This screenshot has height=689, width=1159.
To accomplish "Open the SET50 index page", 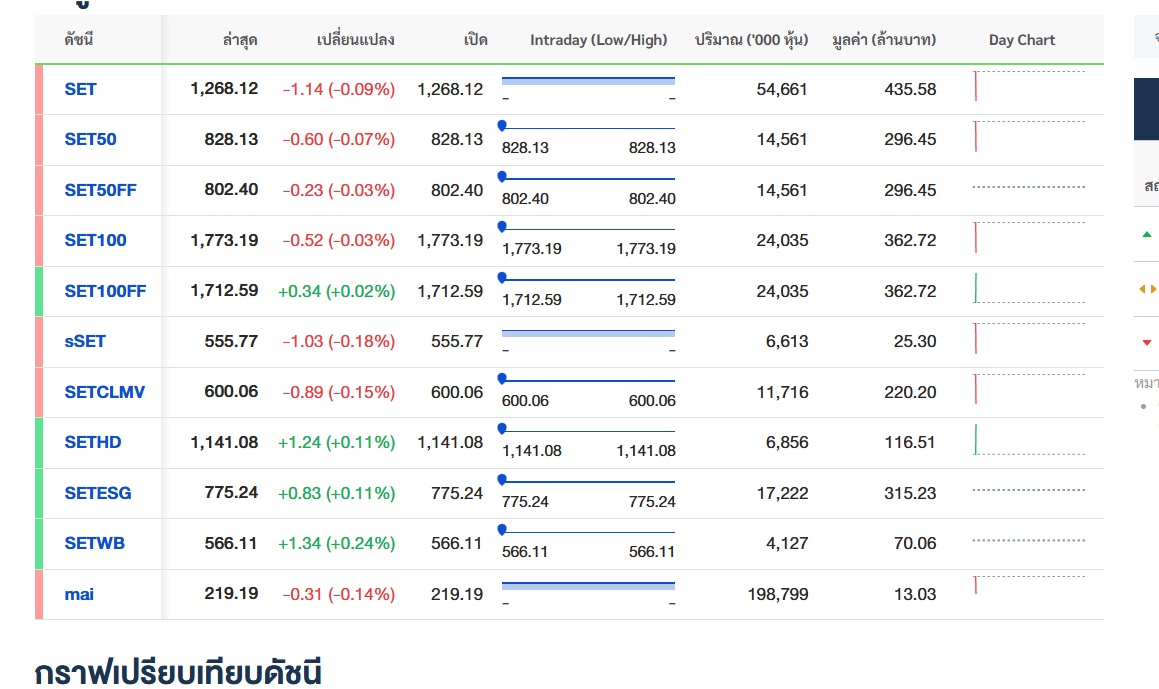I will point(90,139).
